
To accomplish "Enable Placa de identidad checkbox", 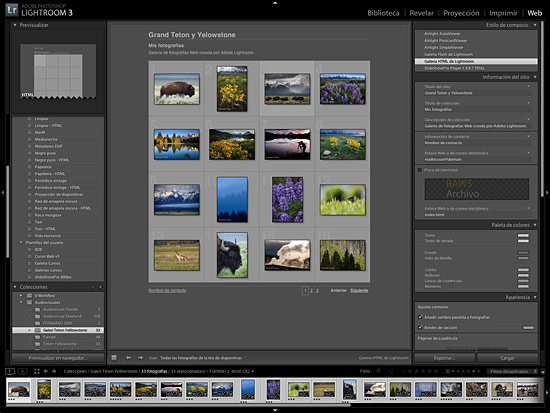I will pyautogui.click(x=420, y=170).
